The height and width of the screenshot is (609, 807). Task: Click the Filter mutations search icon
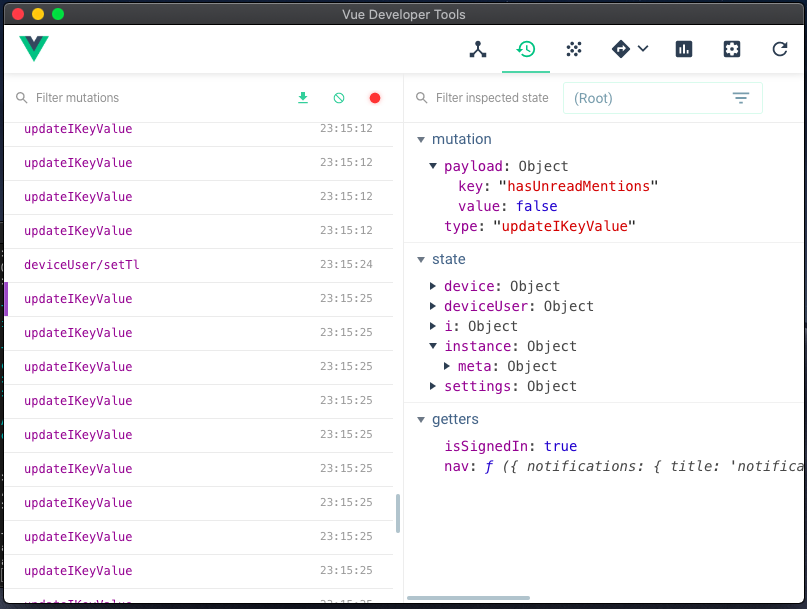coord(21,98)
